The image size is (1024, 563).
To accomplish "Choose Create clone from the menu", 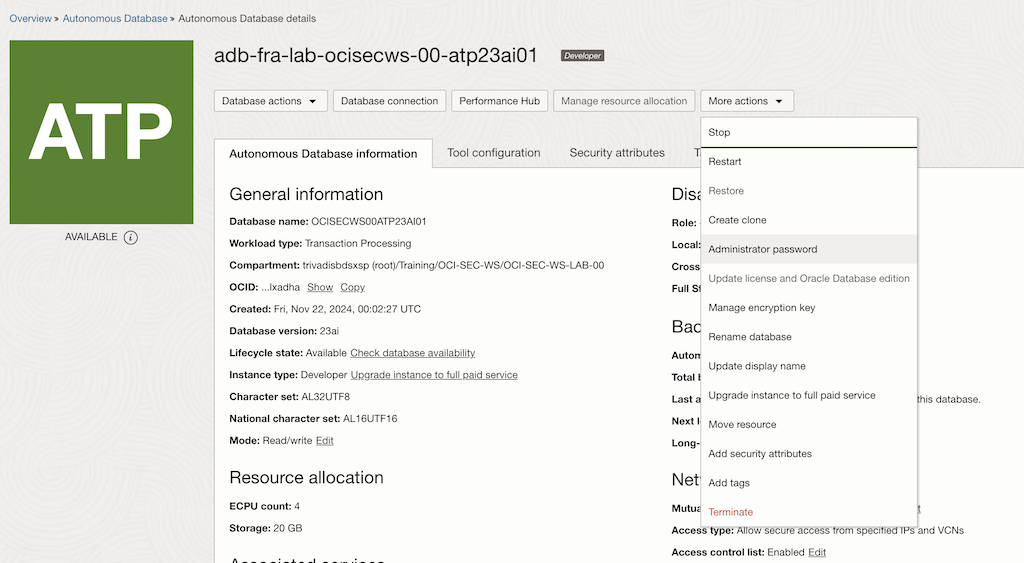I will (808, 220).
